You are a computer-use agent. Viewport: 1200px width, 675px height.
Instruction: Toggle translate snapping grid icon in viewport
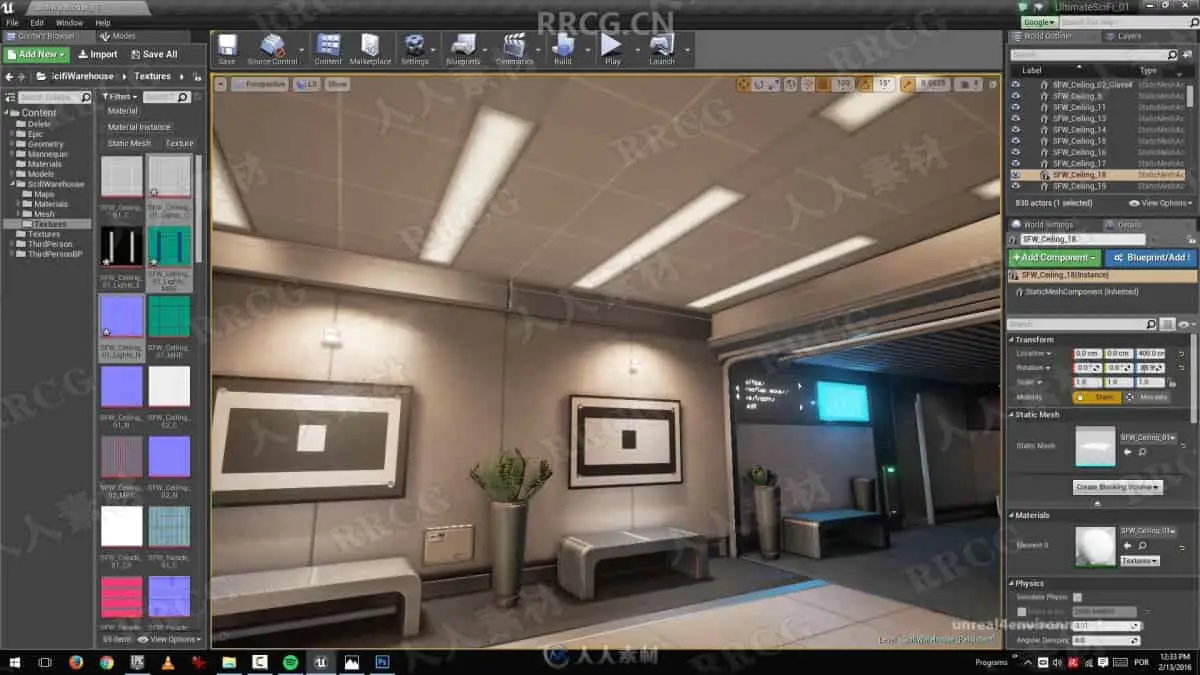(821, 84)
